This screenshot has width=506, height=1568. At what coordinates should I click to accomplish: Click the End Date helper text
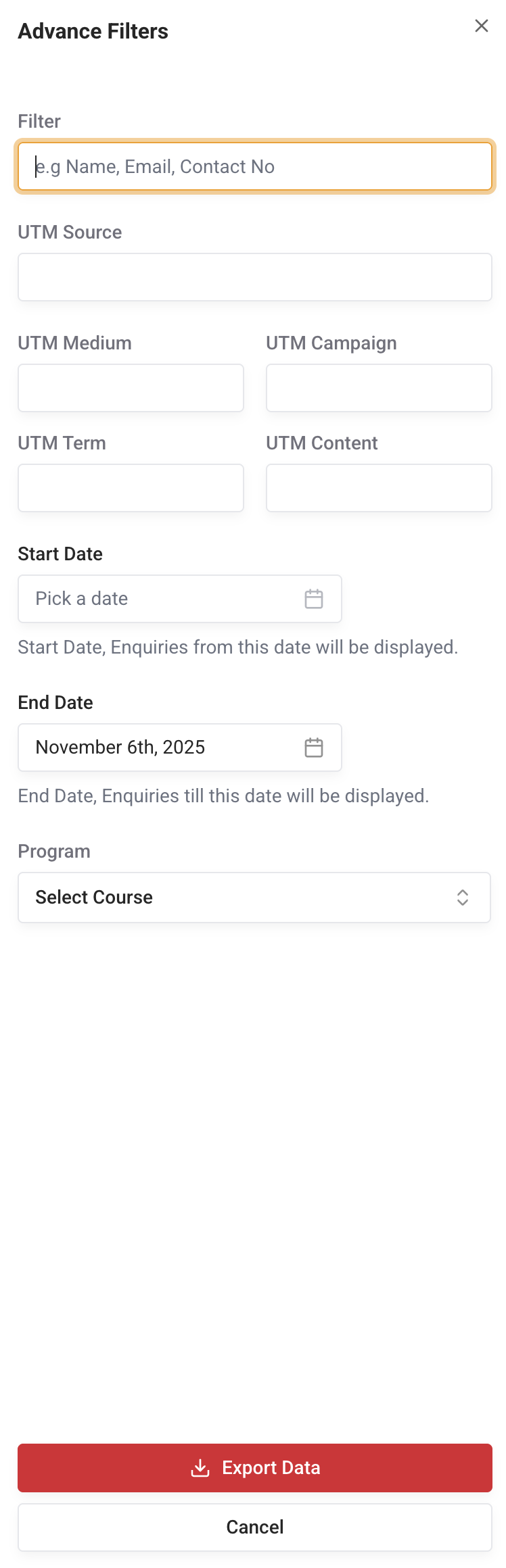pos(223,795)
